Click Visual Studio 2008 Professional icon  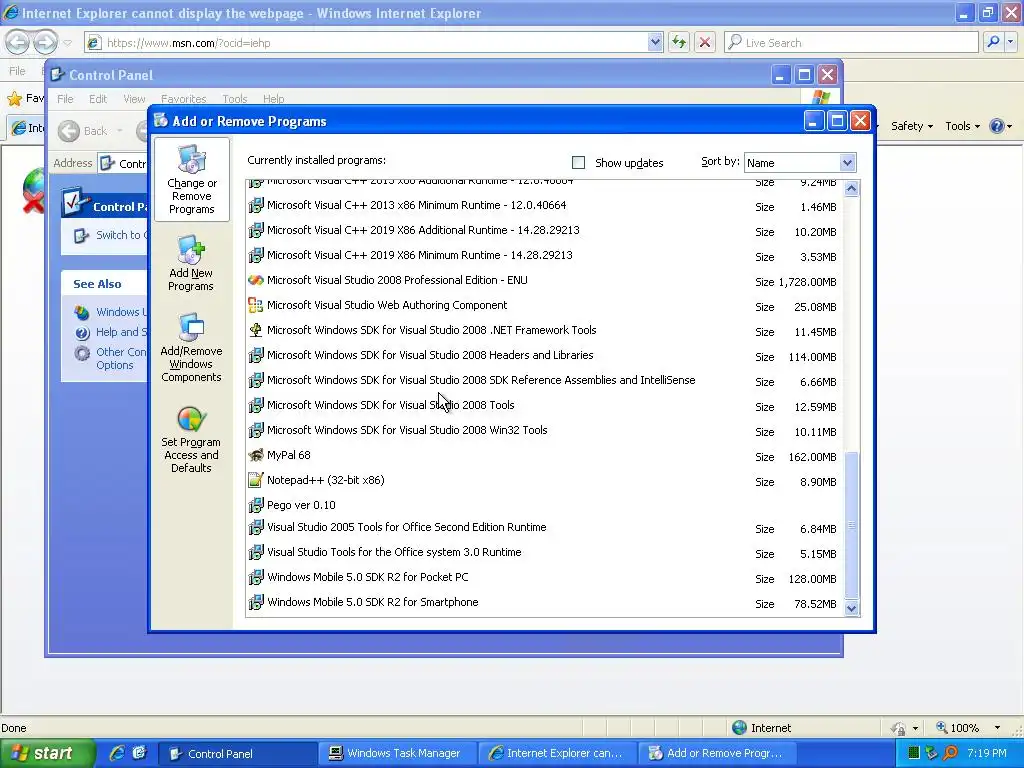[x=256, y=280]
